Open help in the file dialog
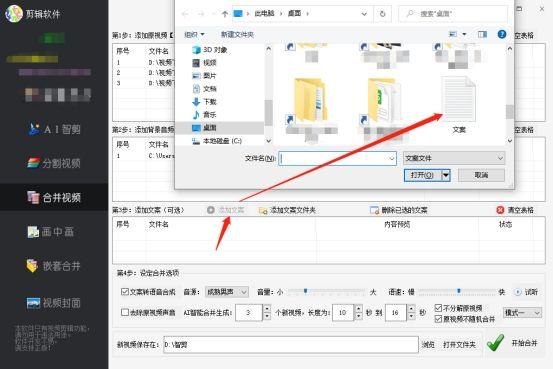553x369 pixels. (x=502, y=34)
